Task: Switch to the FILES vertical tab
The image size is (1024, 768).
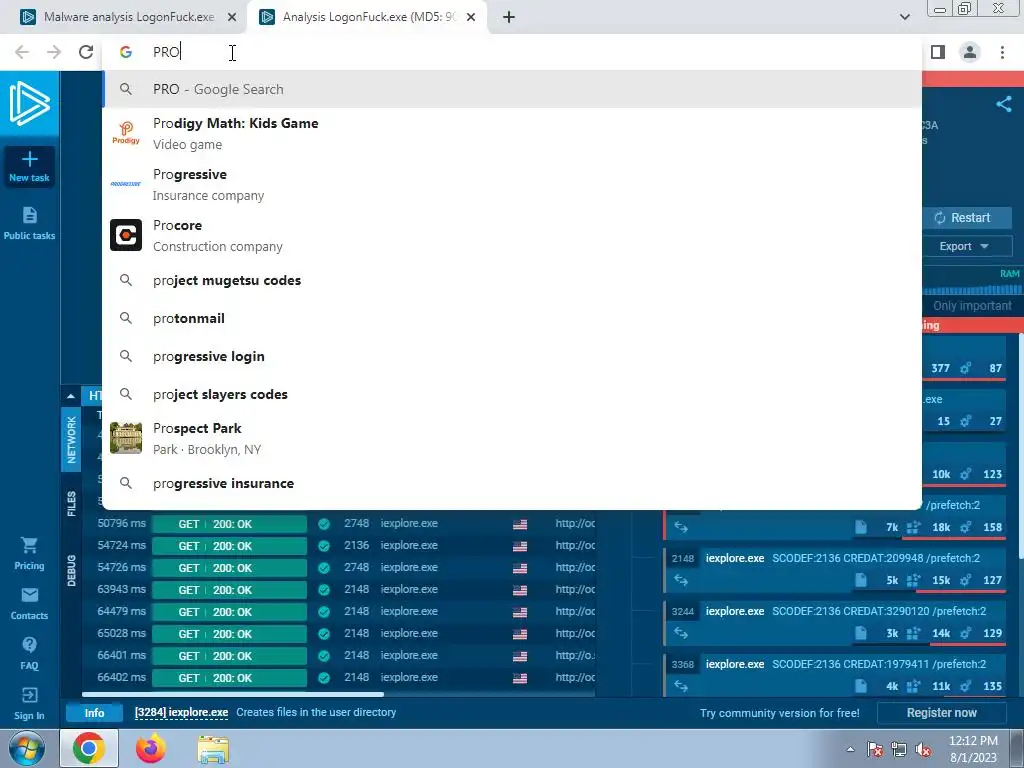Action: [71, 504]
